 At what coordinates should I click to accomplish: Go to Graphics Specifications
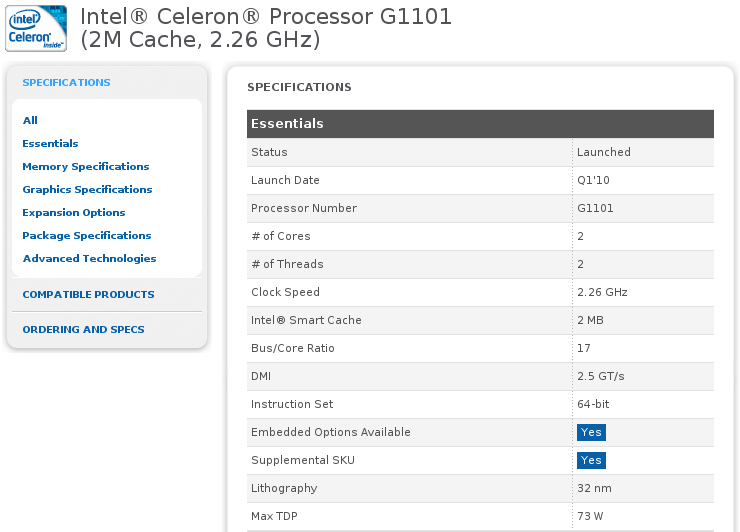click(x=87, y=190)
